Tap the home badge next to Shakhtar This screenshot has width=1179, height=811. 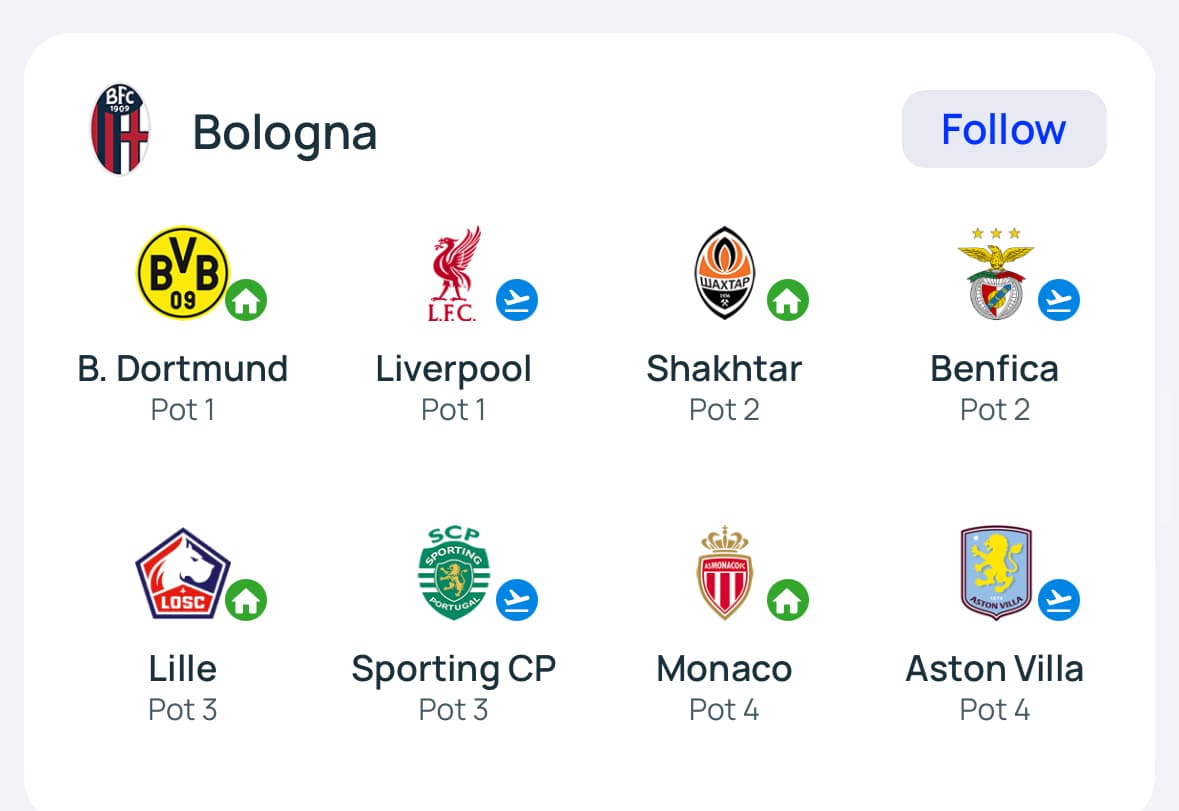[788, 300]
